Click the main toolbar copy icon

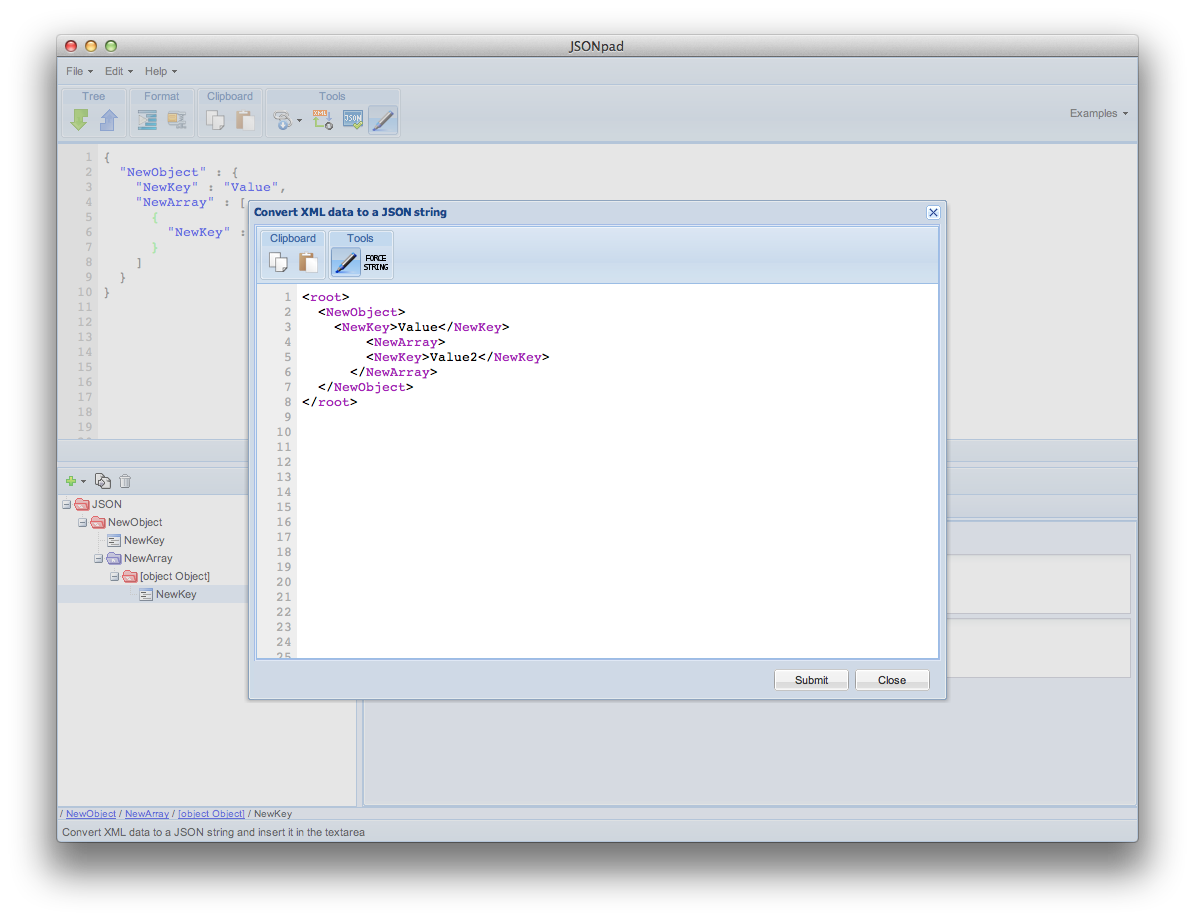(216, 120)
